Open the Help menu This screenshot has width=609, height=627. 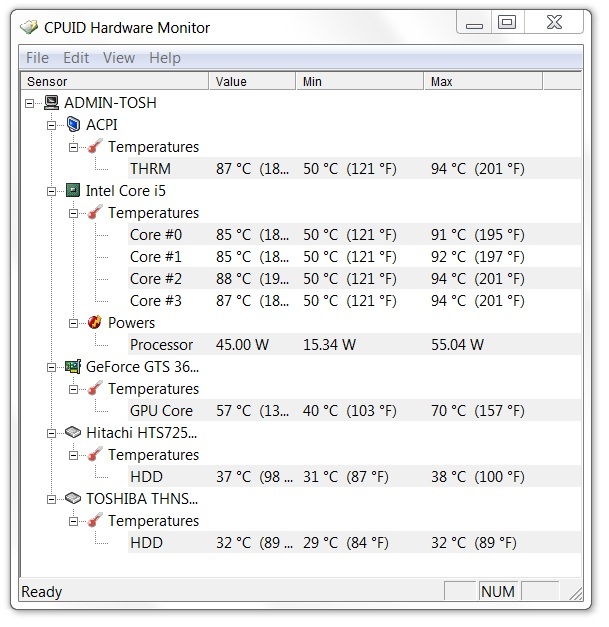pos(165,58)
